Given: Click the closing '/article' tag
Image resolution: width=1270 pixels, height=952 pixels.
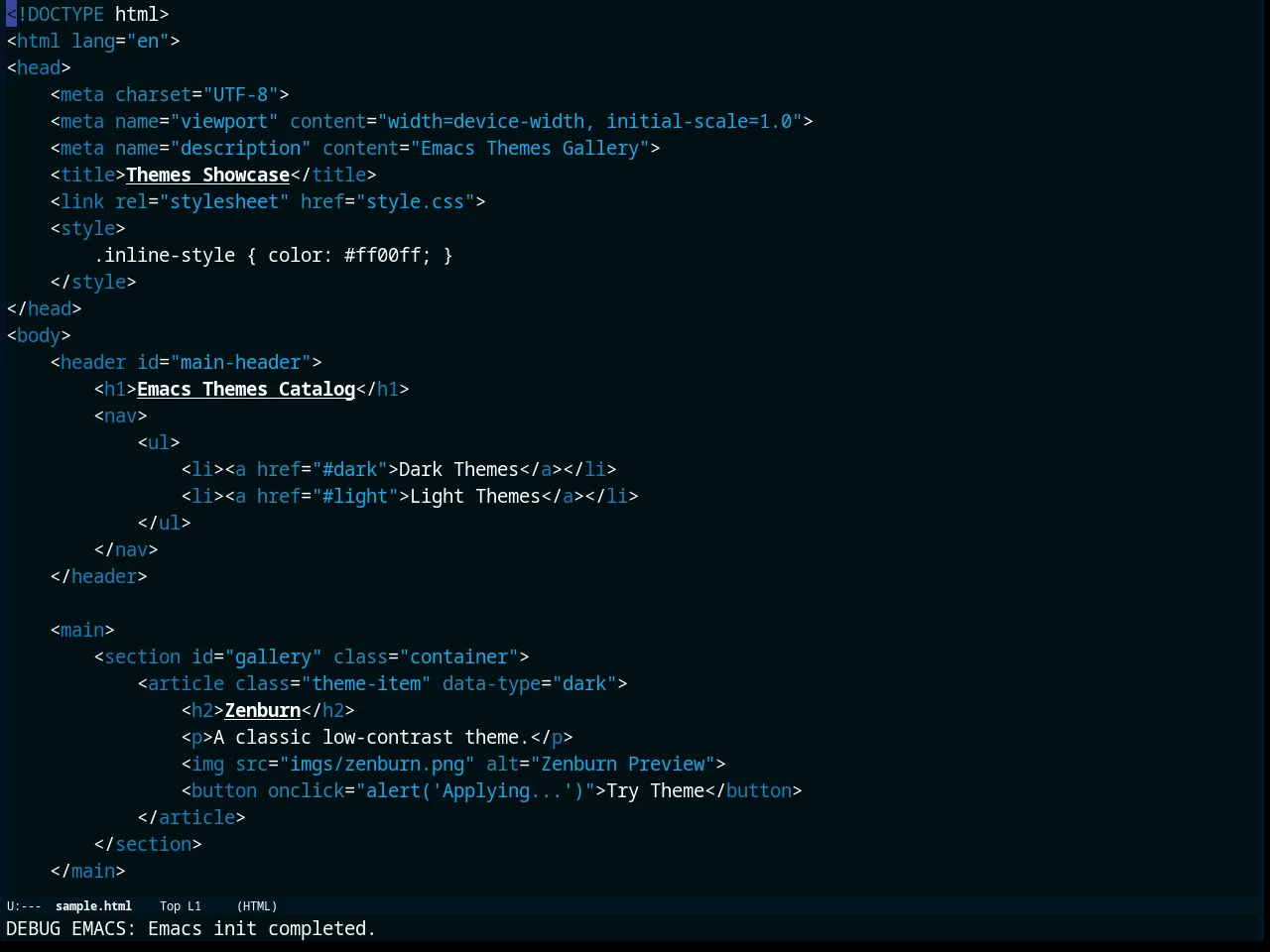Looking at the screenshot, I should tap(191, 818).
